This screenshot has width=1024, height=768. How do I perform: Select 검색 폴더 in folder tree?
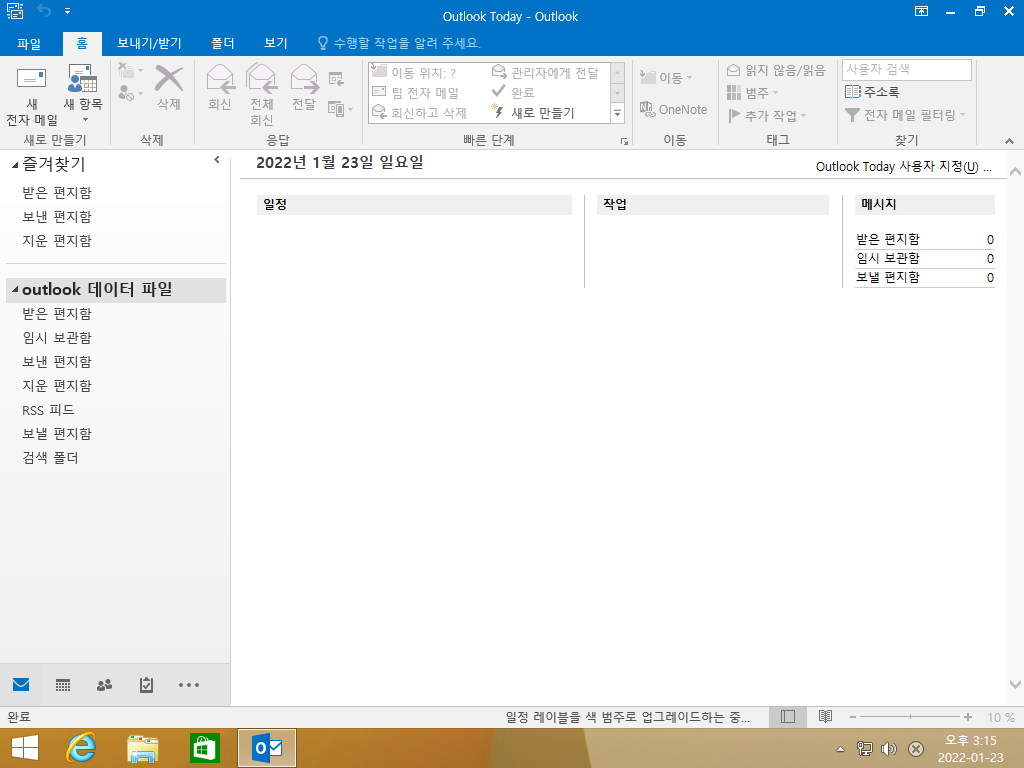pyautogui.click(x=50, y=458)
